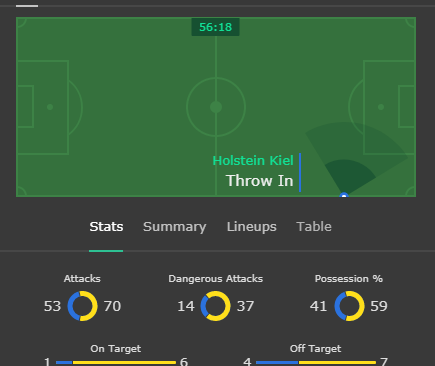This screenshot has width=435, height=366.
Task: Click the right penalty spot on pitch
Action: (x=381, y=107)
